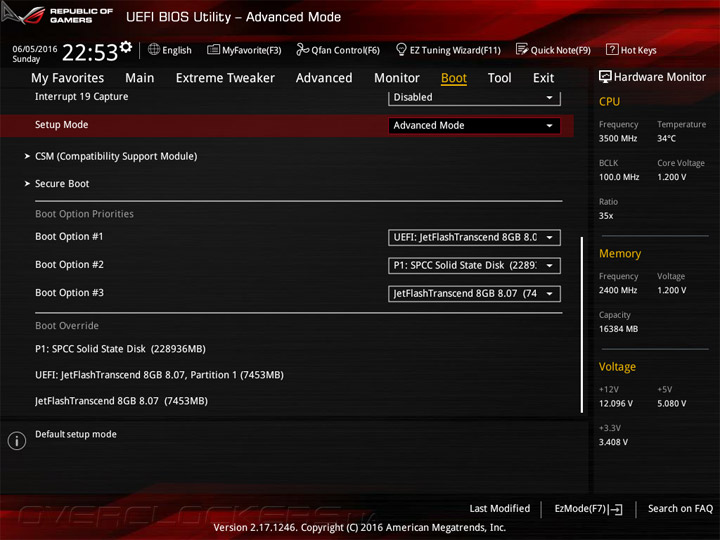Image resolution: width=720 pixels, height=540 pixels.
Task: Click the Voltage section heading
Action: tap(617, 367)
